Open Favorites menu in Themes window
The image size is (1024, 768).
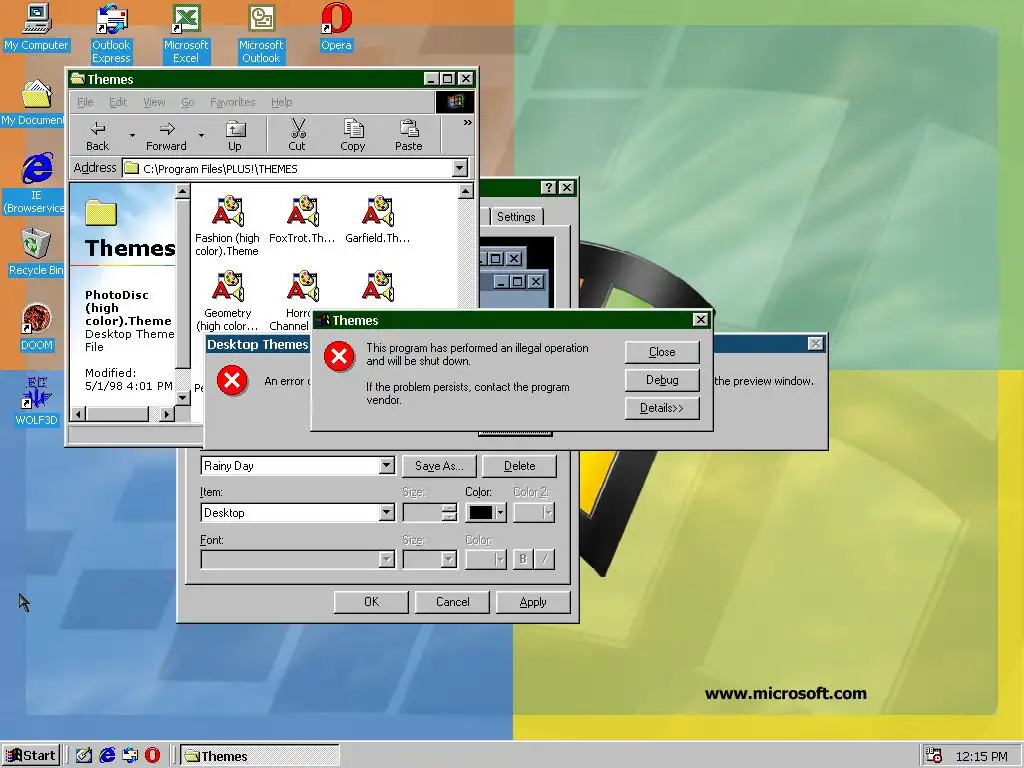[232, 103]
